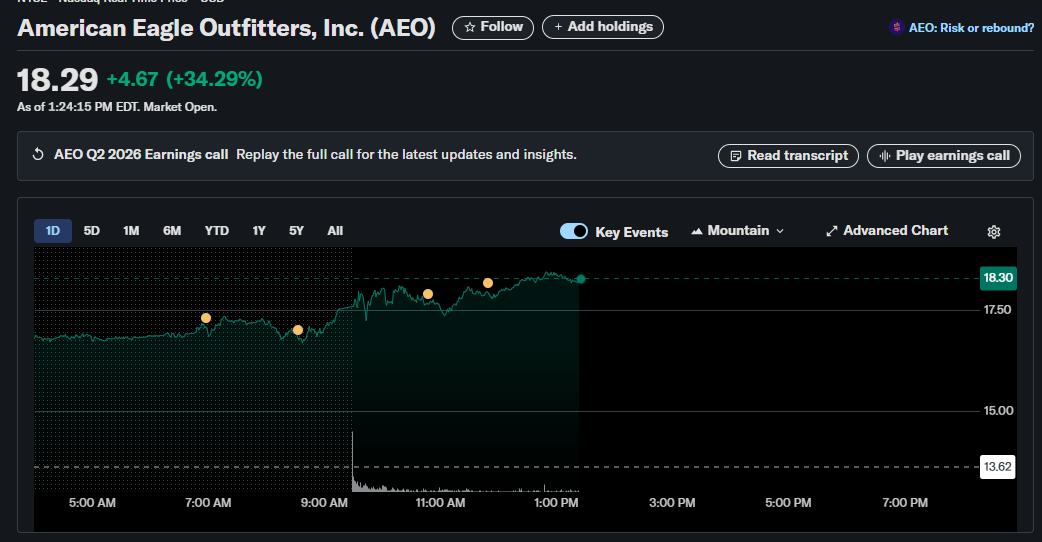Click the 13.62 previous close label
This screenshot has width=1042, height=542.
[x=997, y=466]
